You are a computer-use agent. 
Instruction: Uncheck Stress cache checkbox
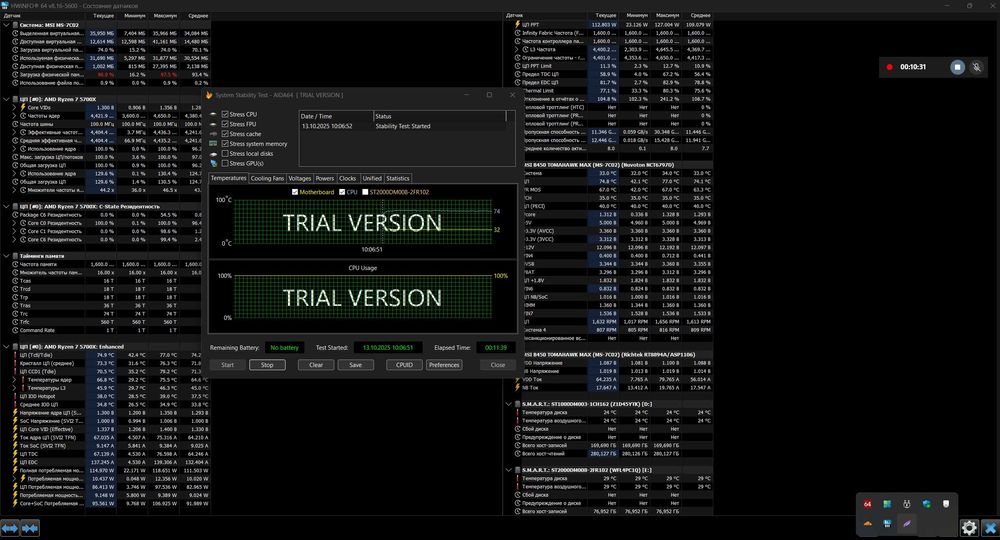click(225, 134)
